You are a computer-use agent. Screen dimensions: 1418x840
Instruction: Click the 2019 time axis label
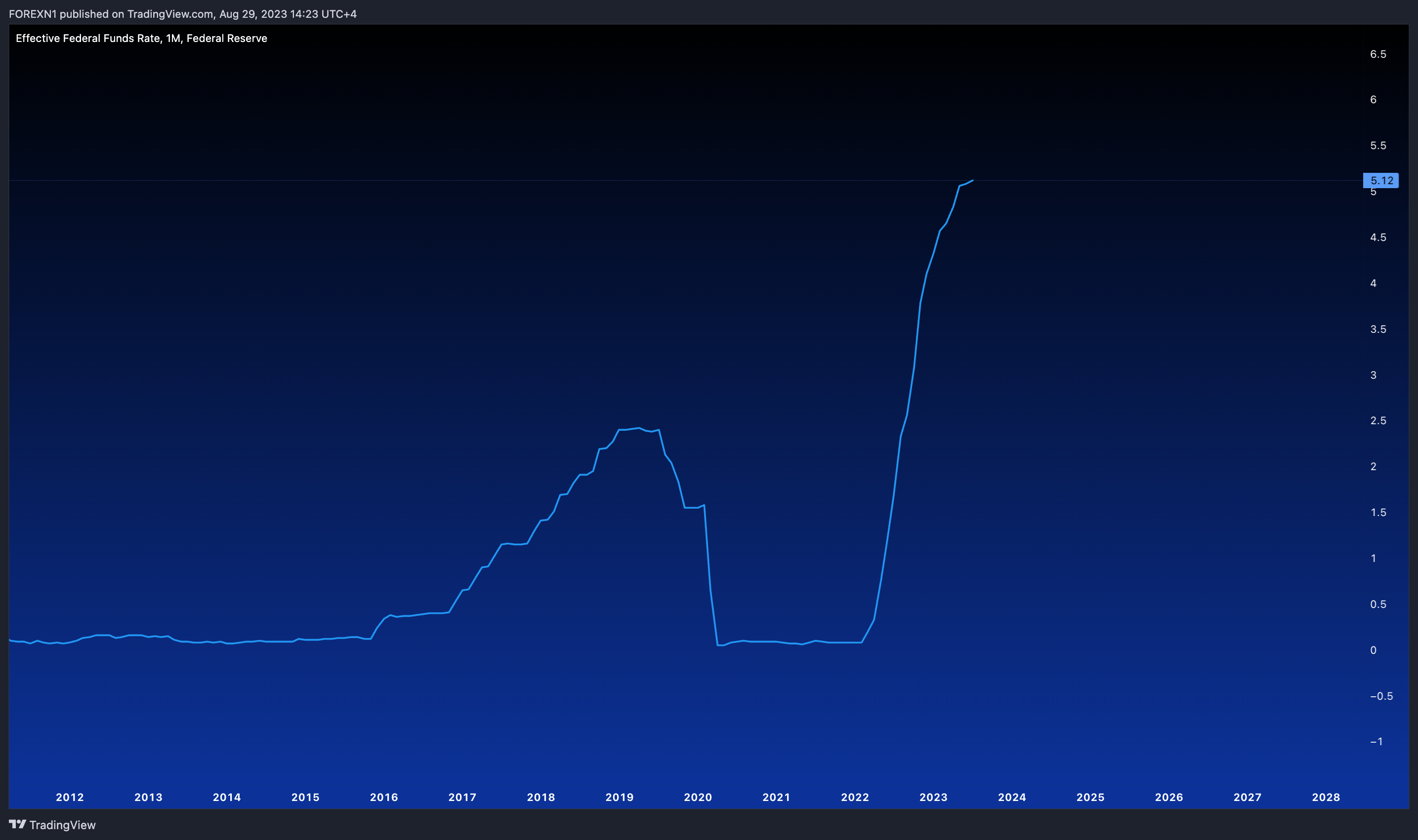[x=620, y=797]
